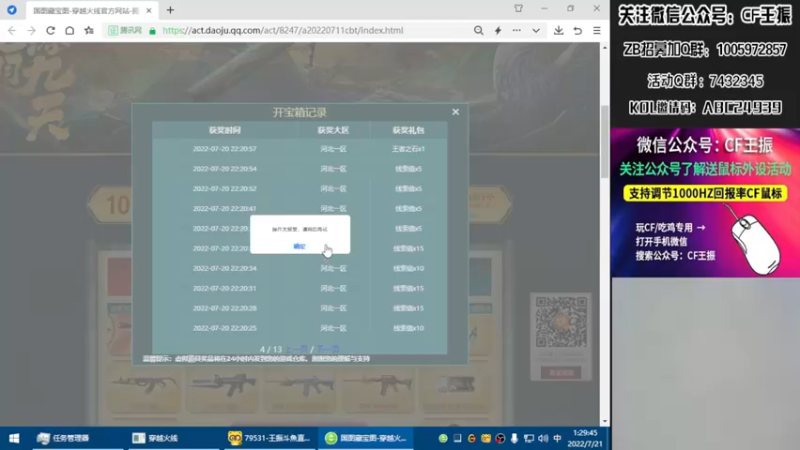Bookmark page with the star icon
This screenshot has height=450, width=800.
[x=89, y=31]
